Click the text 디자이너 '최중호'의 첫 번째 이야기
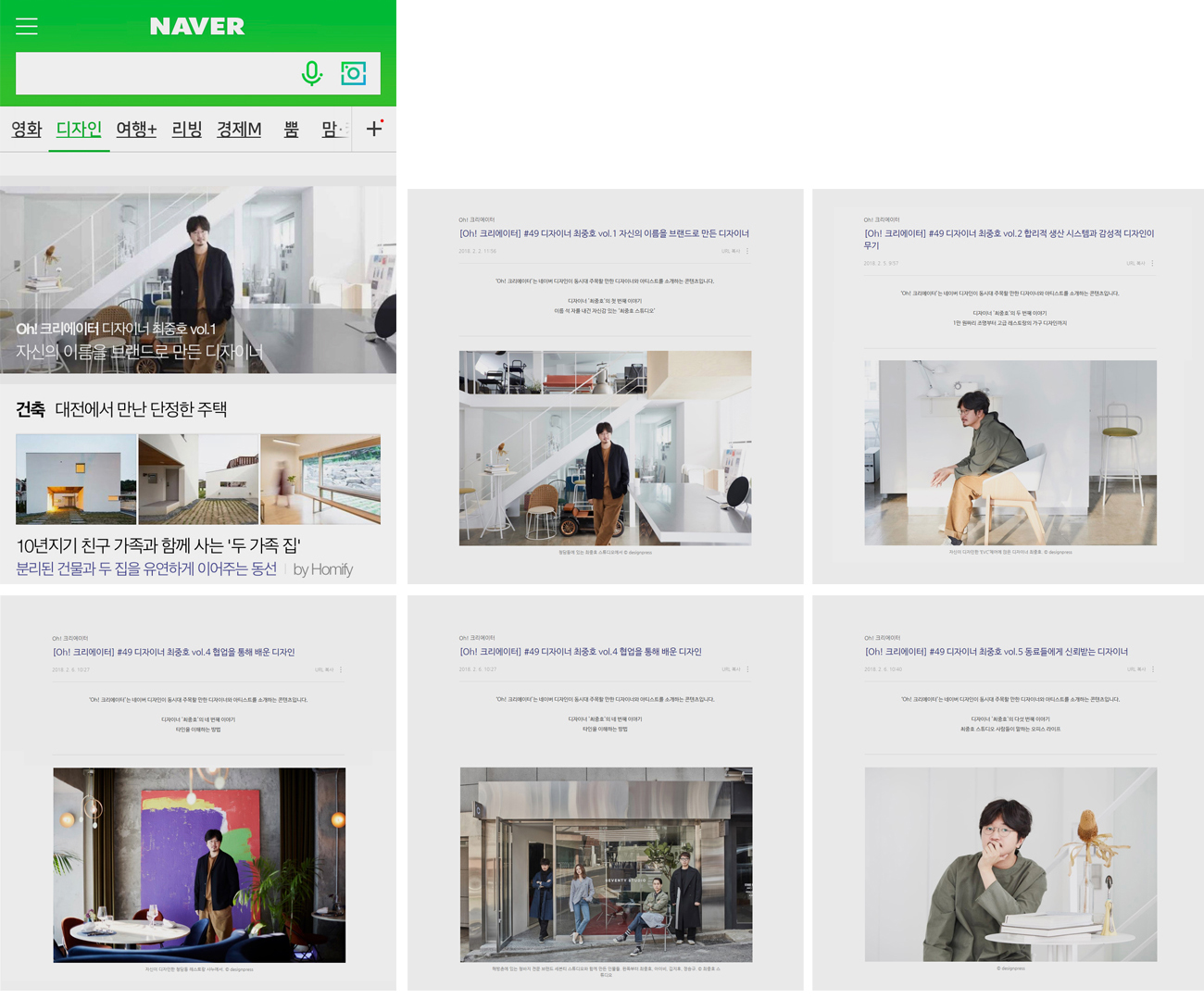The width and height of the screenshot is (1204, 999). [604, 301]
